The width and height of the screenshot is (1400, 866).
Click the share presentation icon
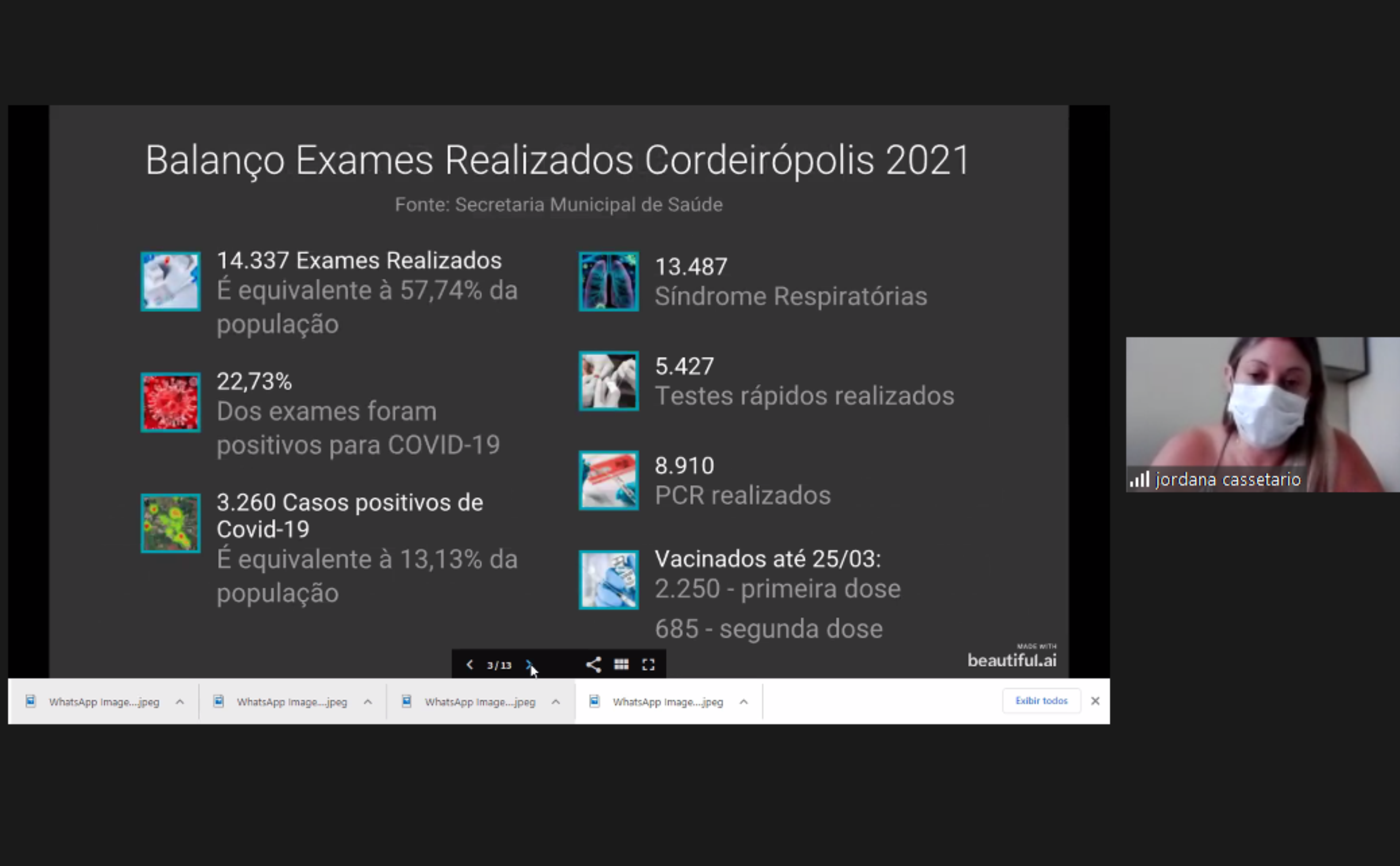point(593,664)
